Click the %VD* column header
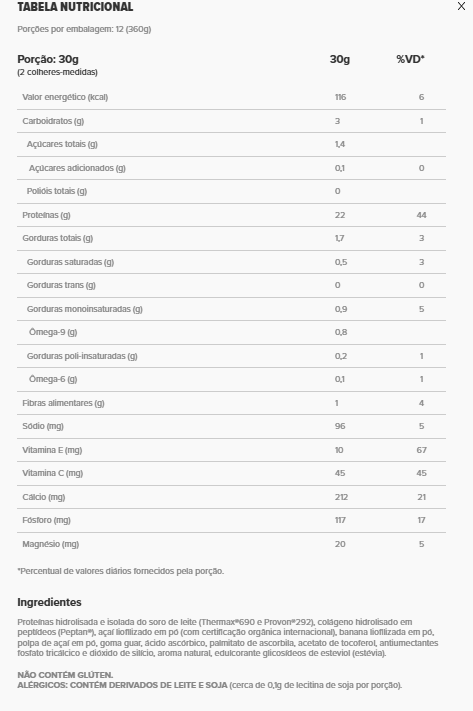 coord(410,59)
